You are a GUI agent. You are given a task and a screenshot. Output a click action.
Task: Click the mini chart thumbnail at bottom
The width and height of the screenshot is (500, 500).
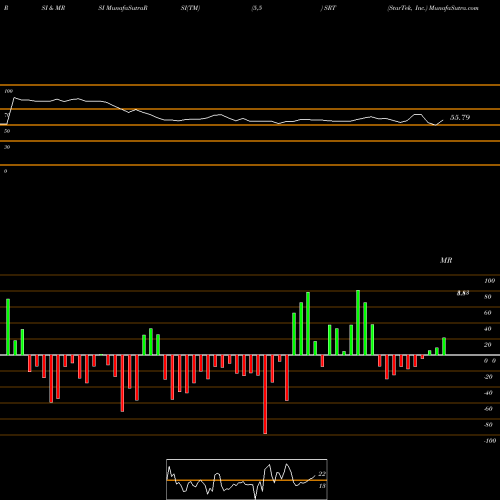247,479
